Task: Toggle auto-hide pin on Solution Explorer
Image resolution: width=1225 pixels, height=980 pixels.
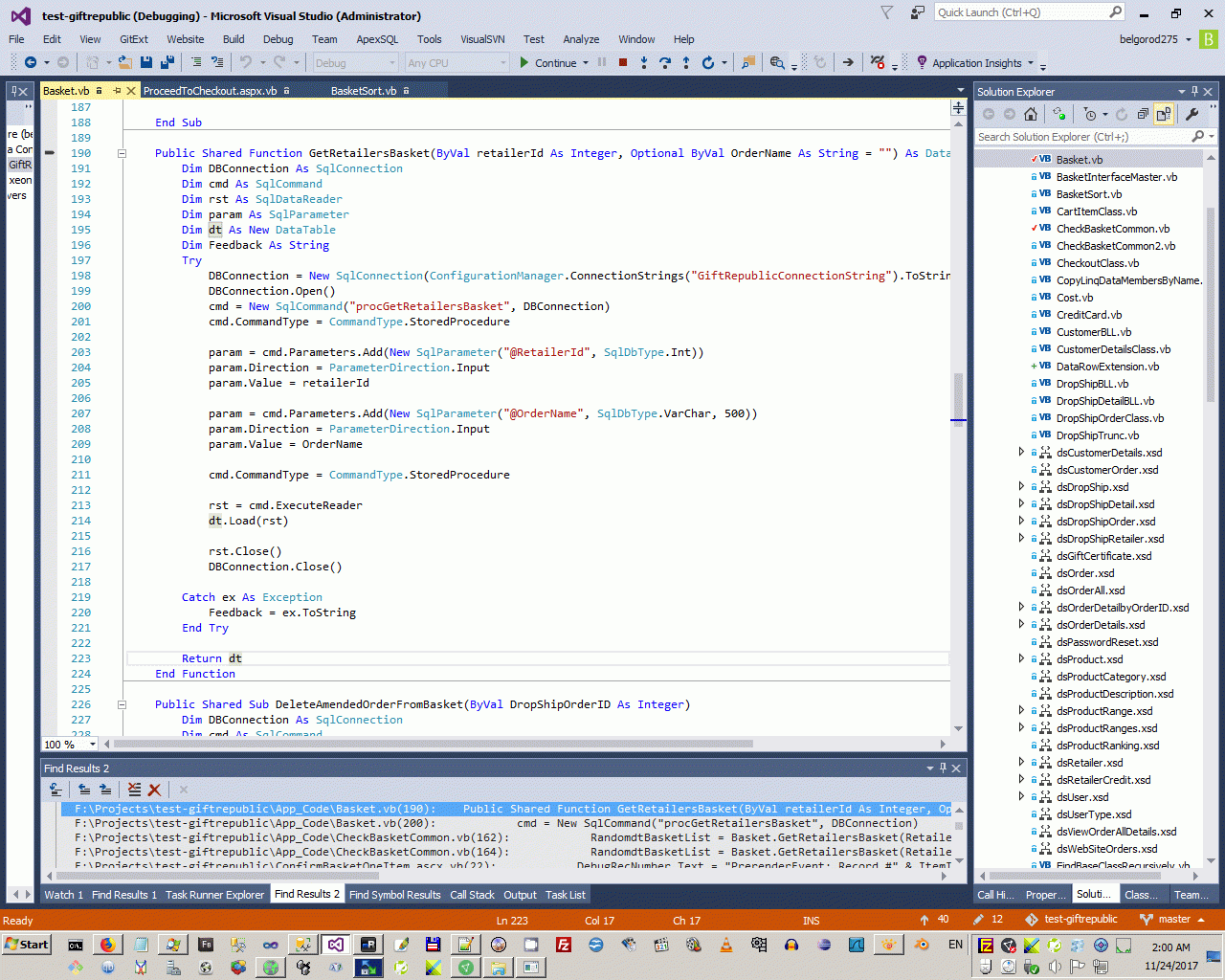Action: pos(1194,92)
